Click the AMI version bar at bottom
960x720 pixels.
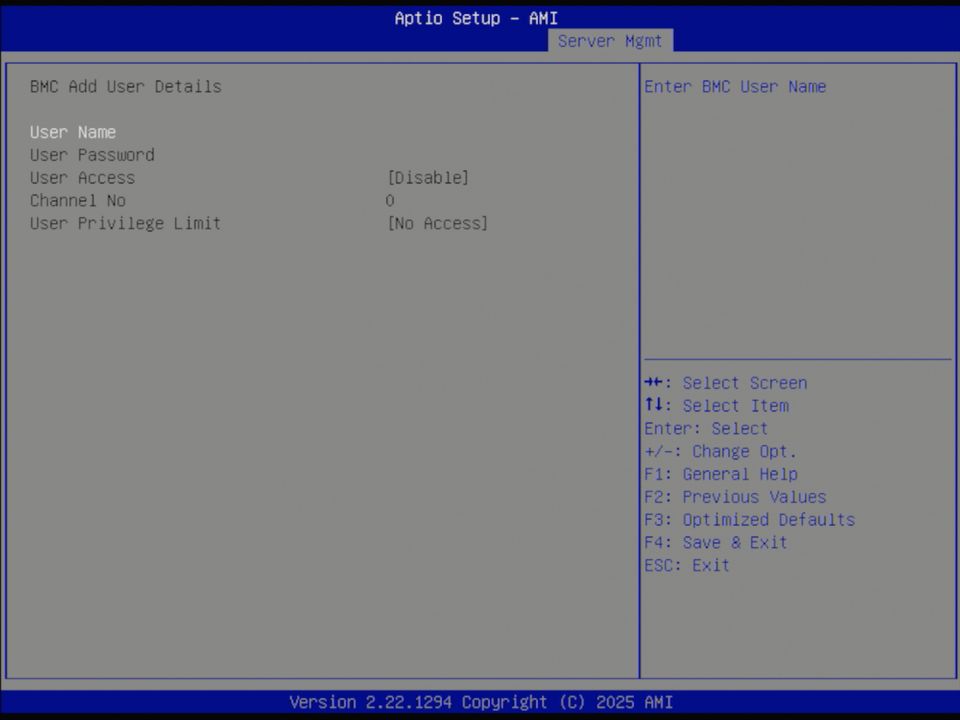480,702
